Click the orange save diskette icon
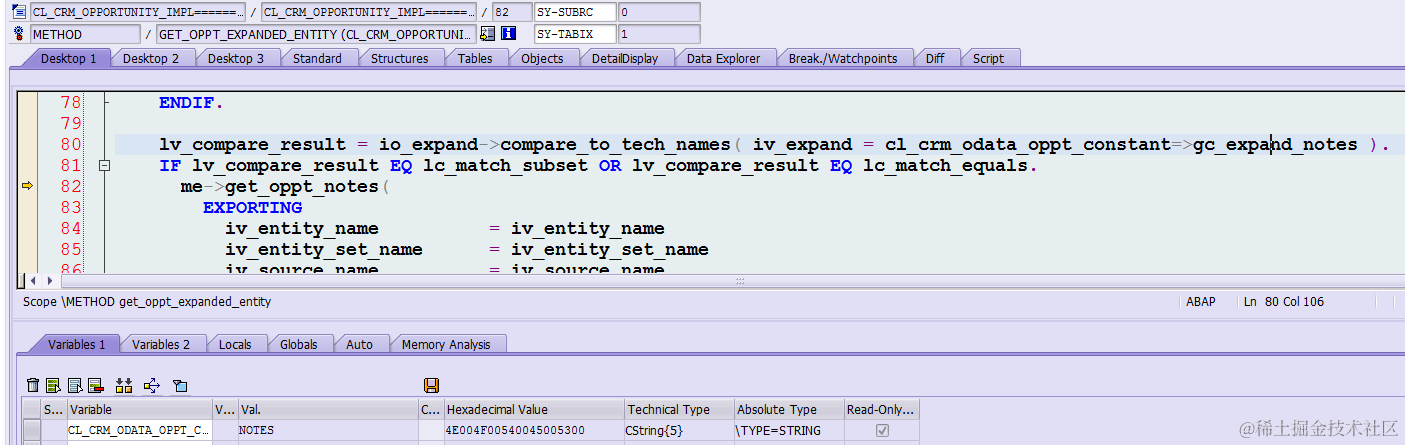 (432, 385)
